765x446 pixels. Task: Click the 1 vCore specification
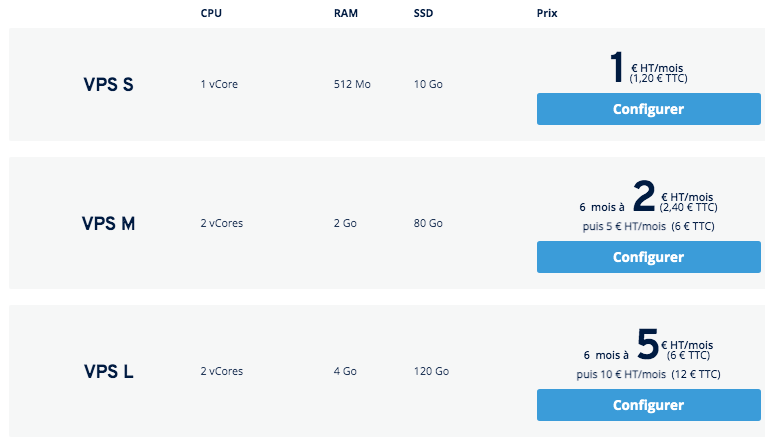click(x=219, y=84)
